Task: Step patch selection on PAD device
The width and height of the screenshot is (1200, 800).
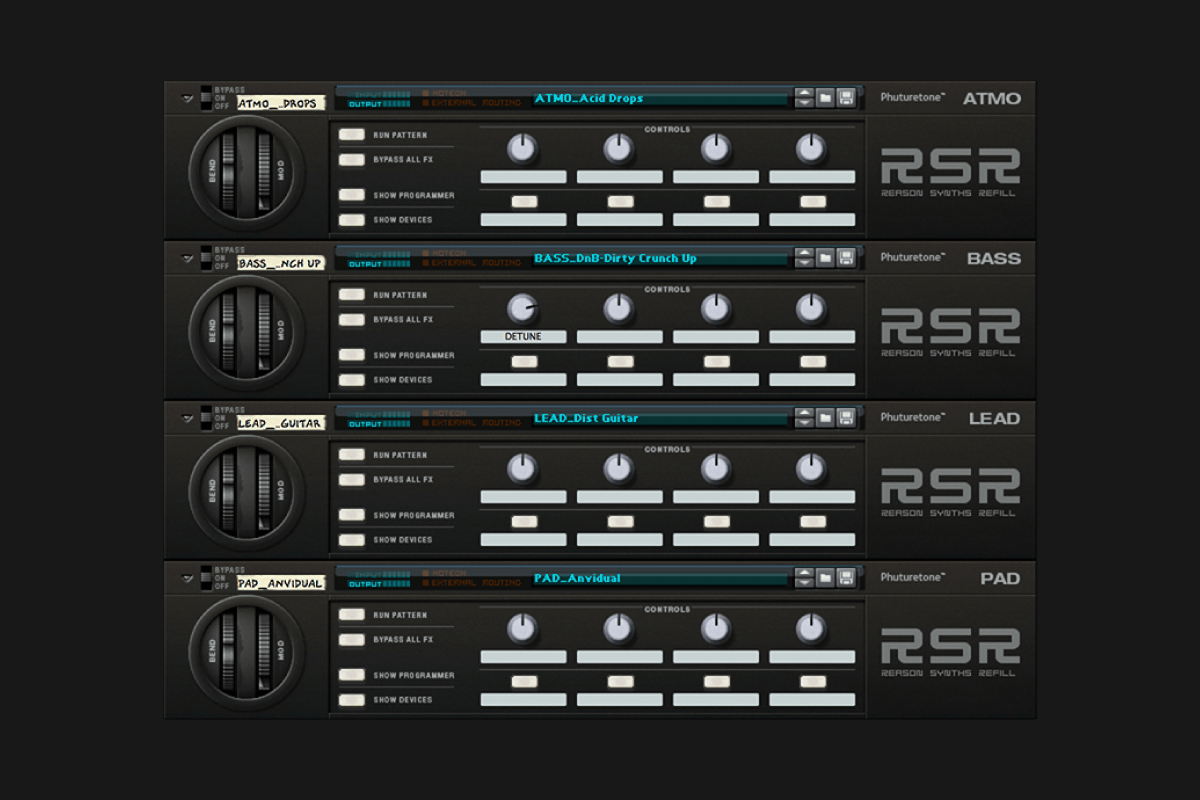Action: coord(804,578)
